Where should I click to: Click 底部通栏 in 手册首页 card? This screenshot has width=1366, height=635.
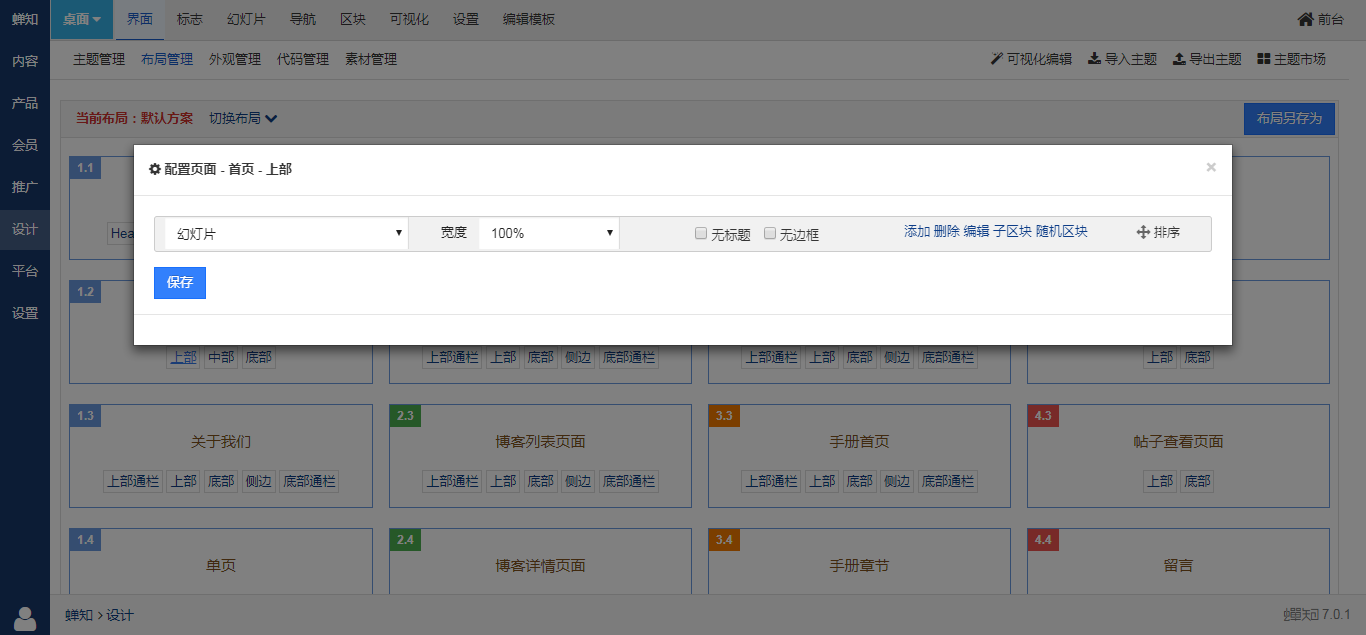[948, 481]
